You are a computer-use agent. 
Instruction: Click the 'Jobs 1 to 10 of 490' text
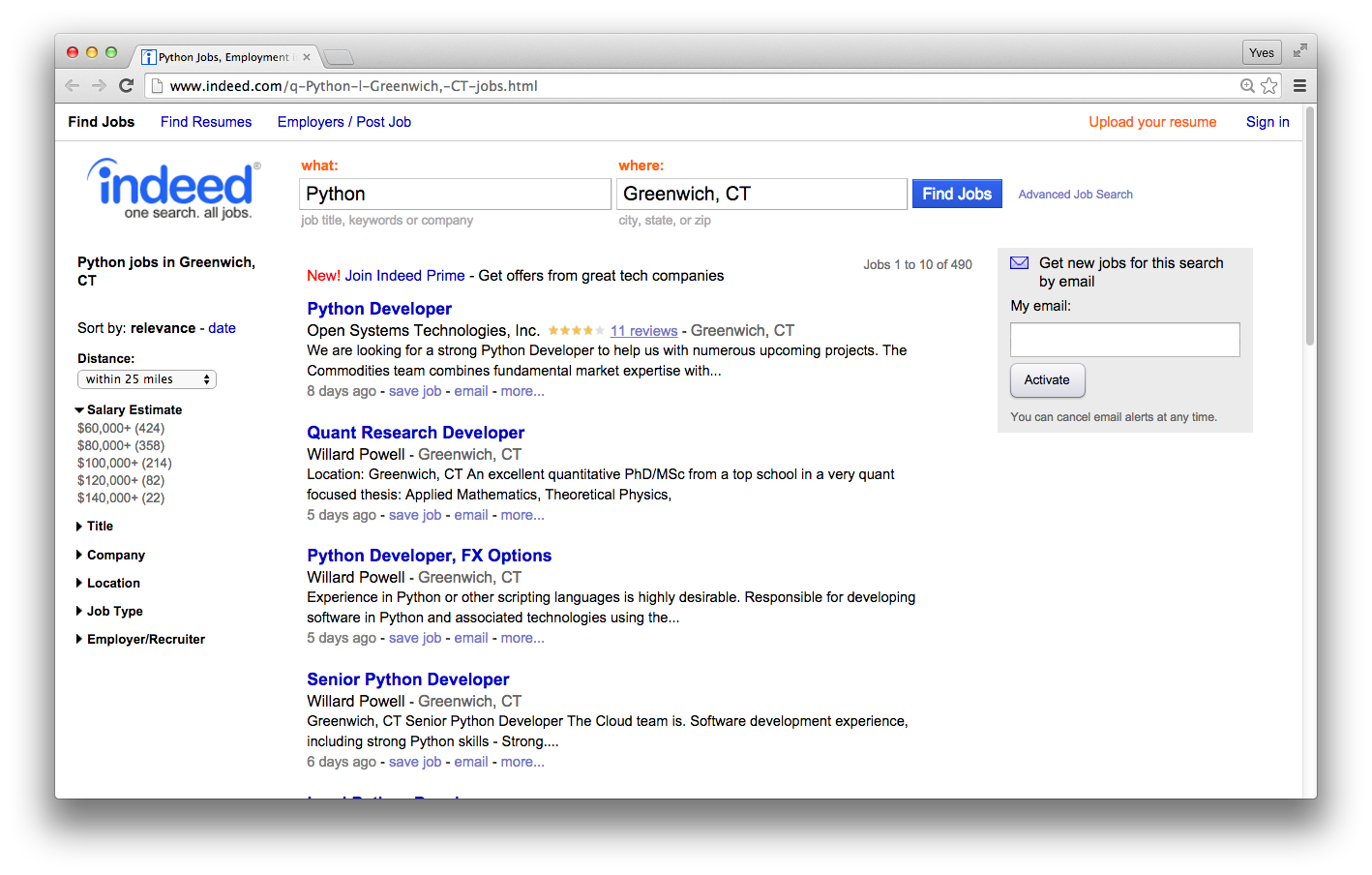coord(918,265)
